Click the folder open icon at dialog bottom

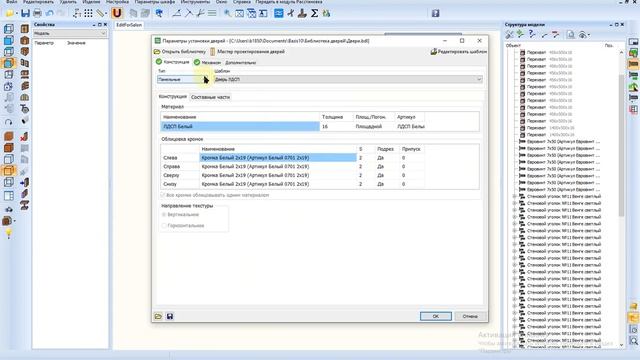coord(158,316)
